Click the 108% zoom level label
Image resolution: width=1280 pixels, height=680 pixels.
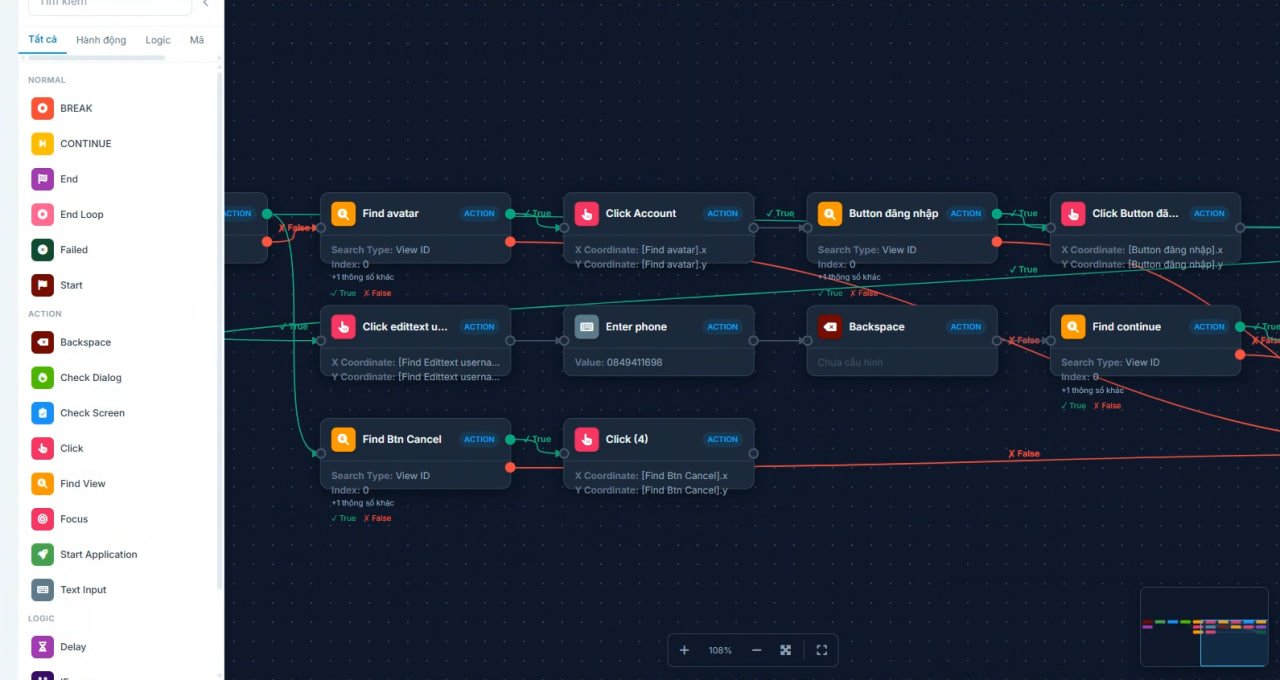coord(720,650)
